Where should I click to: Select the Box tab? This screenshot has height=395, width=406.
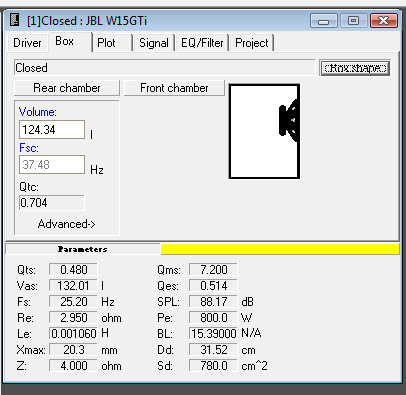(70, 41)
